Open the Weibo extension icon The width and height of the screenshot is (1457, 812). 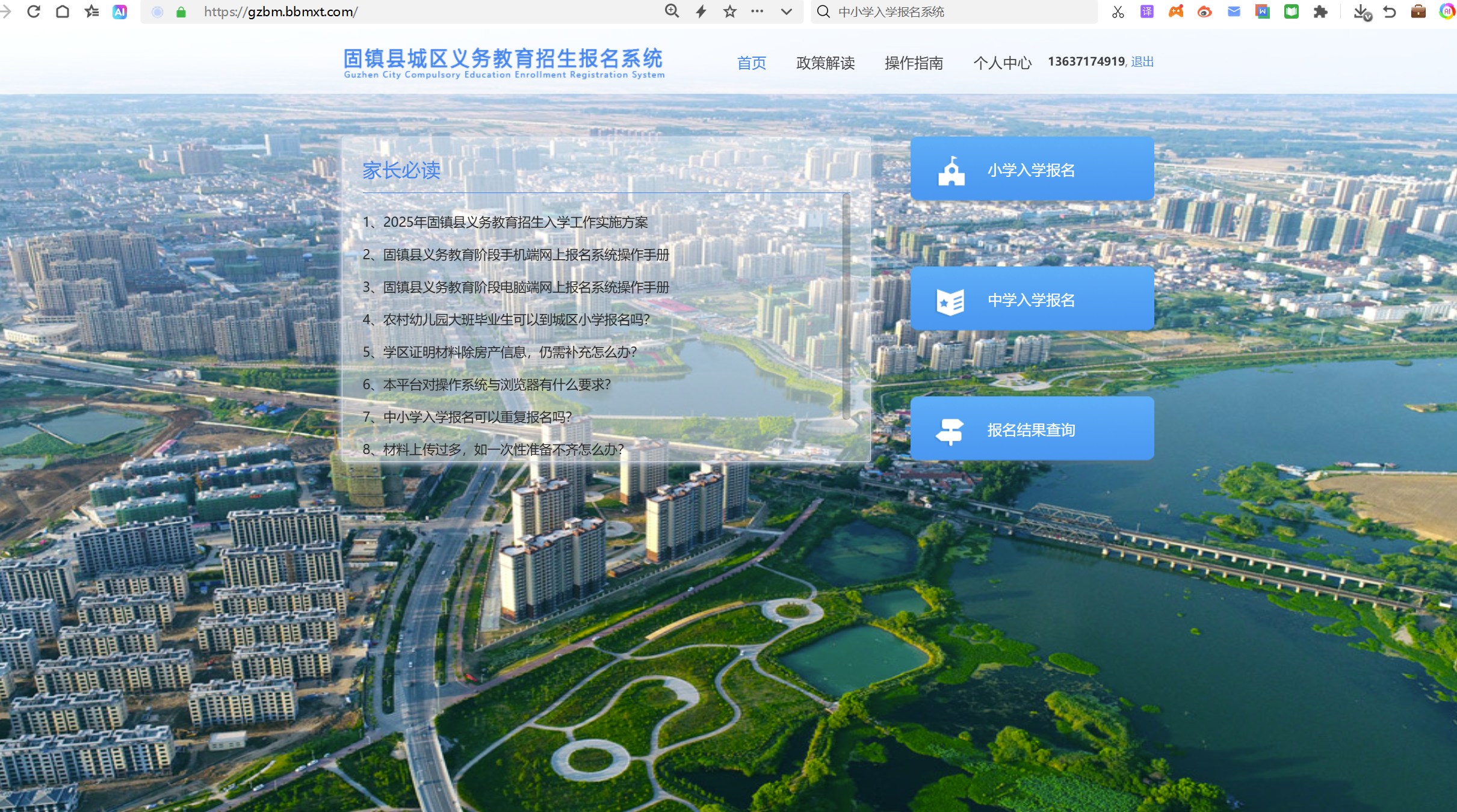pyautogui.click(x=1205, y=11)
